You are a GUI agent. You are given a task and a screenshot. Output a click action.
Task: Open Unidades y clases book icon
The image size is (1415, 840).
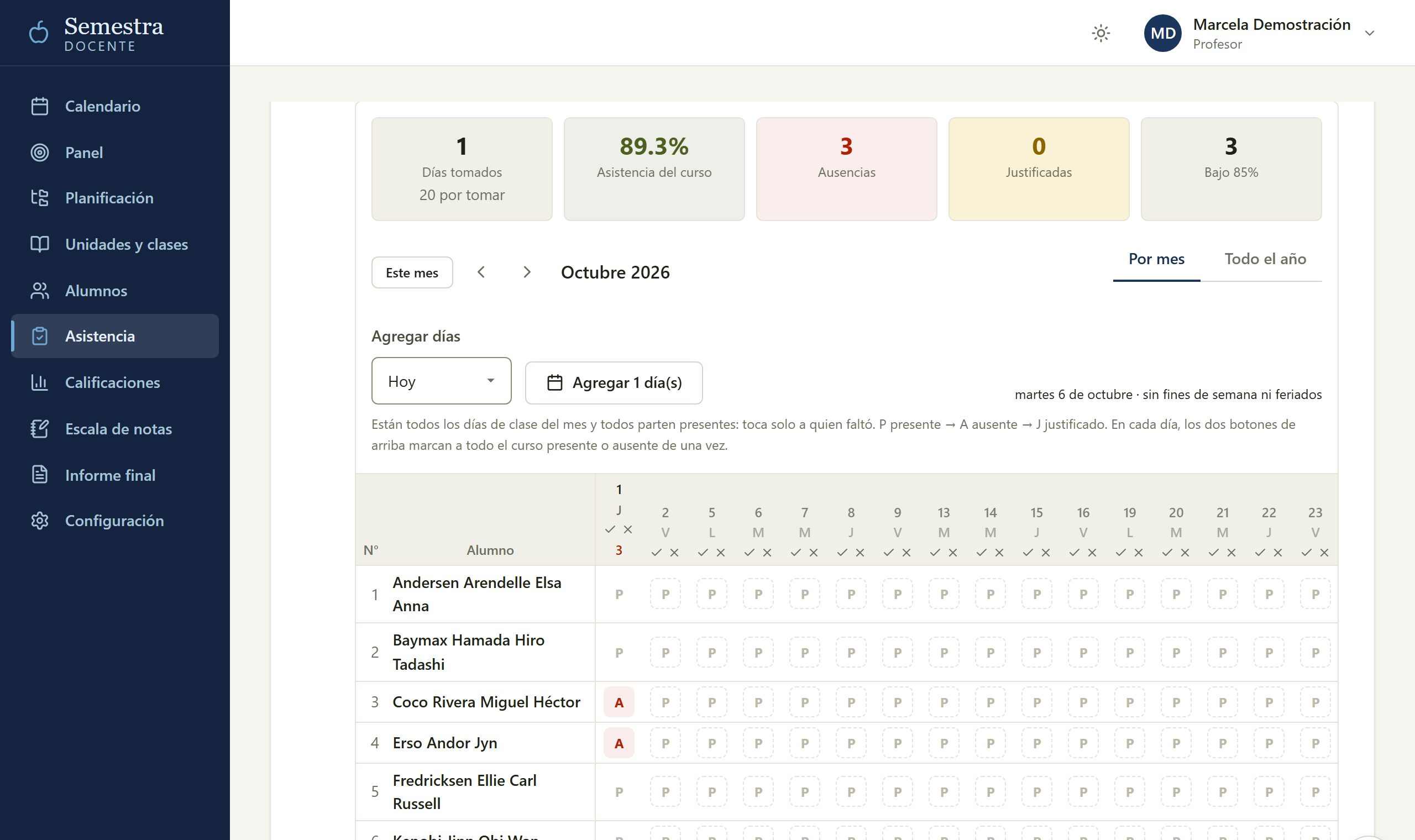point(40,244)
